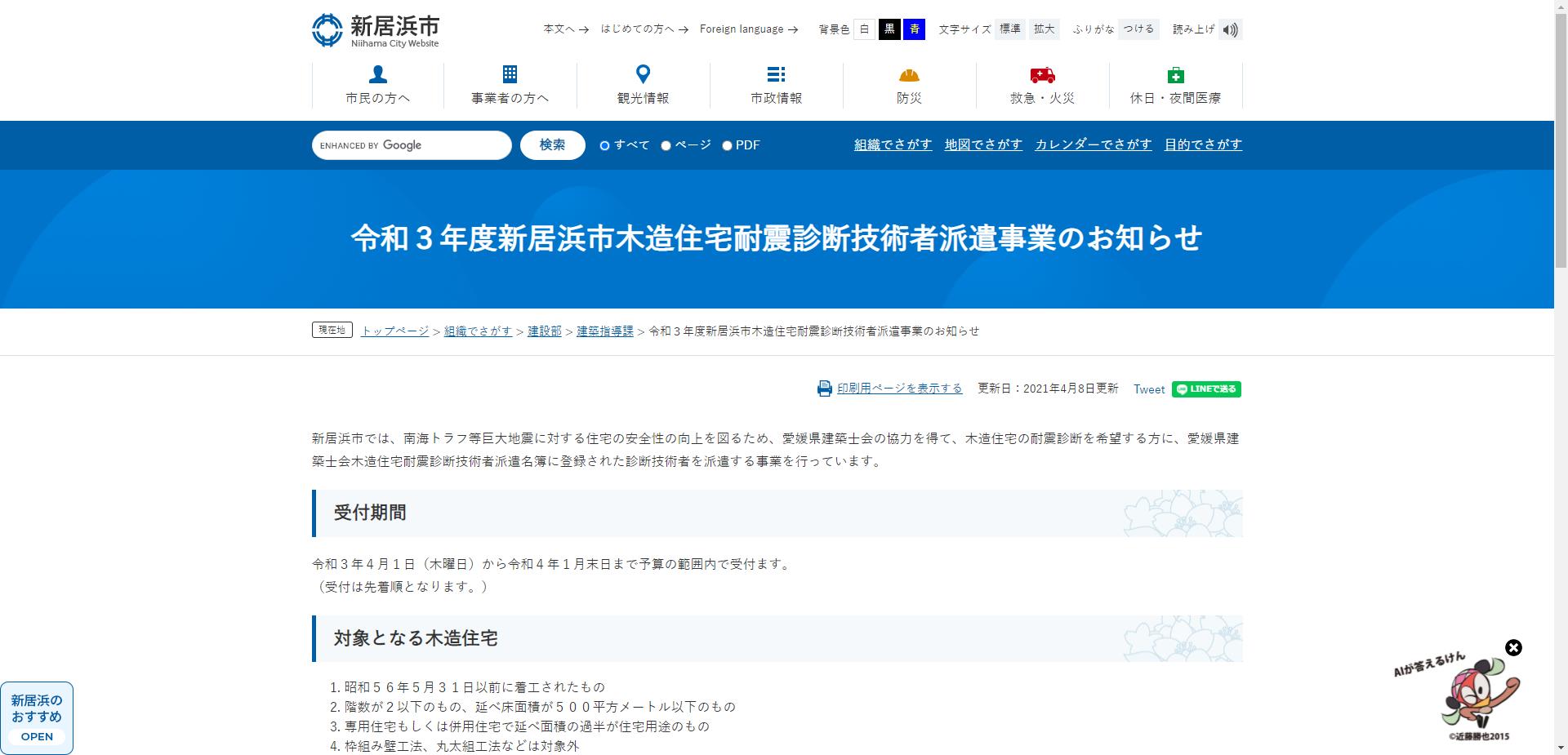Open 市政情報 using the list icon

[776, 75]
